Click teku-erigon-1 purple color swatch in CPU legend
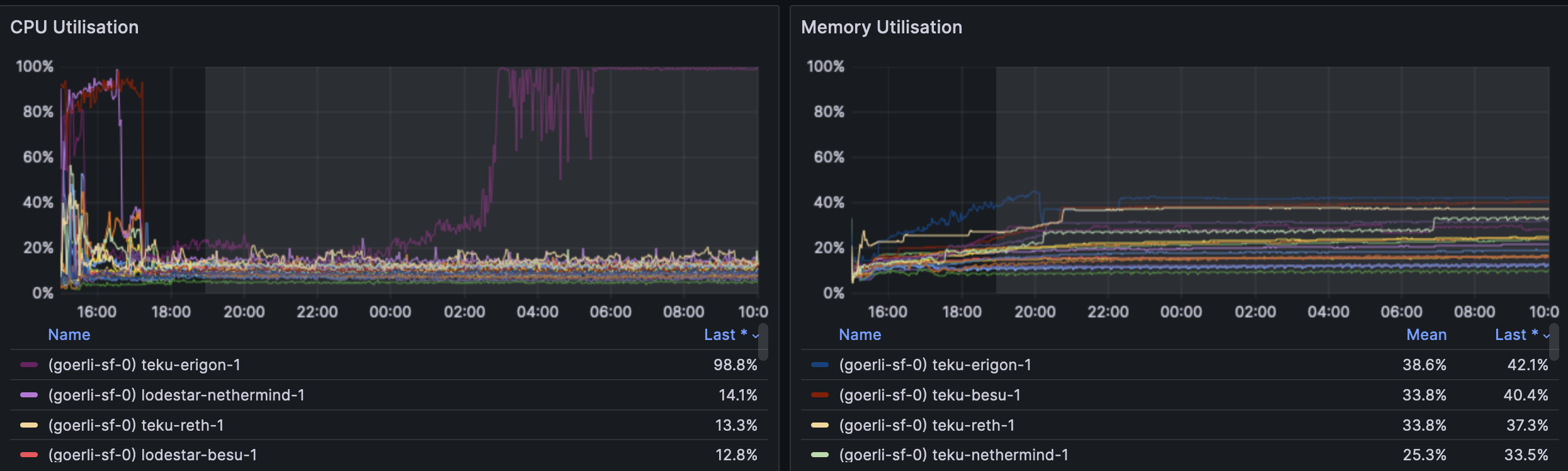Viewport: 1568px width, 471px height. click(x=29, y=365)
